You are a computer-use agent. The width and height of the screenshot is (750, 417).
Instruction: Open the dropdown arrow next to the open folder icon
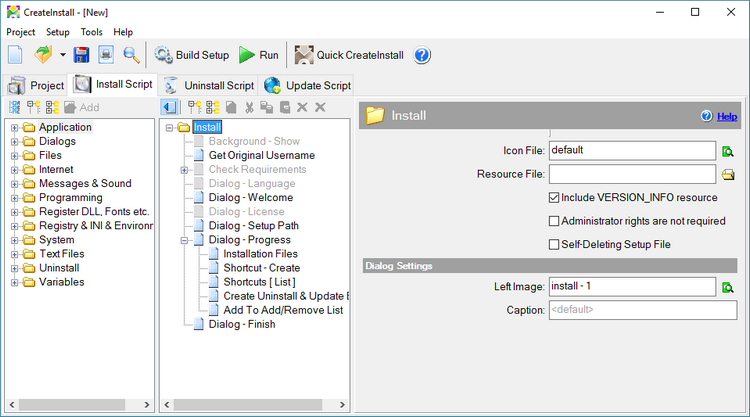point(63,55)
